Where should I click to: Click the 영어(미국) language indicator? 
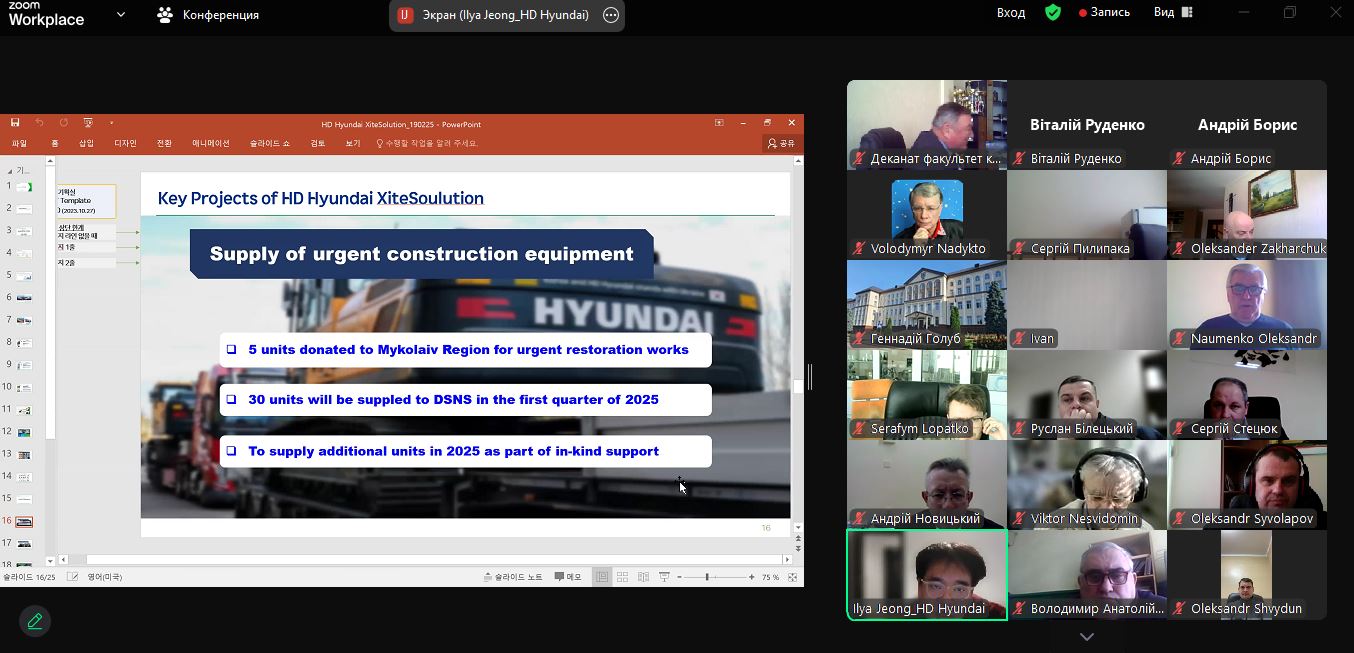point(105,577)
